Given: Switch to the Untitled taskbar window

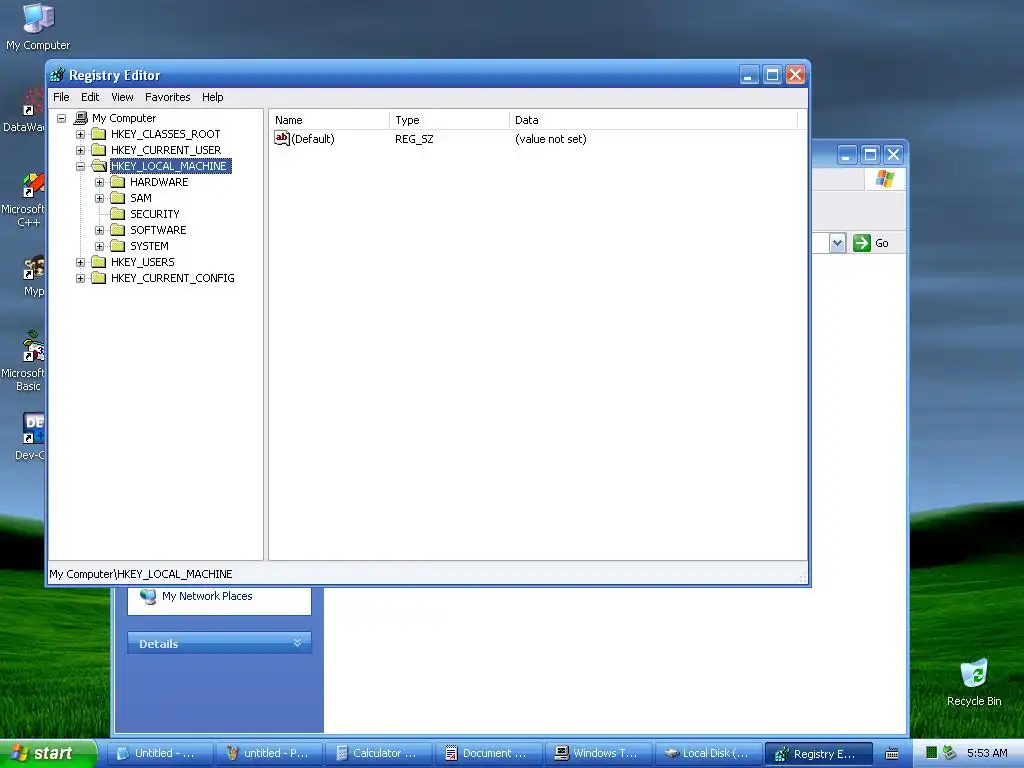Looking at the screenshot, I should (x=161, y=754).
